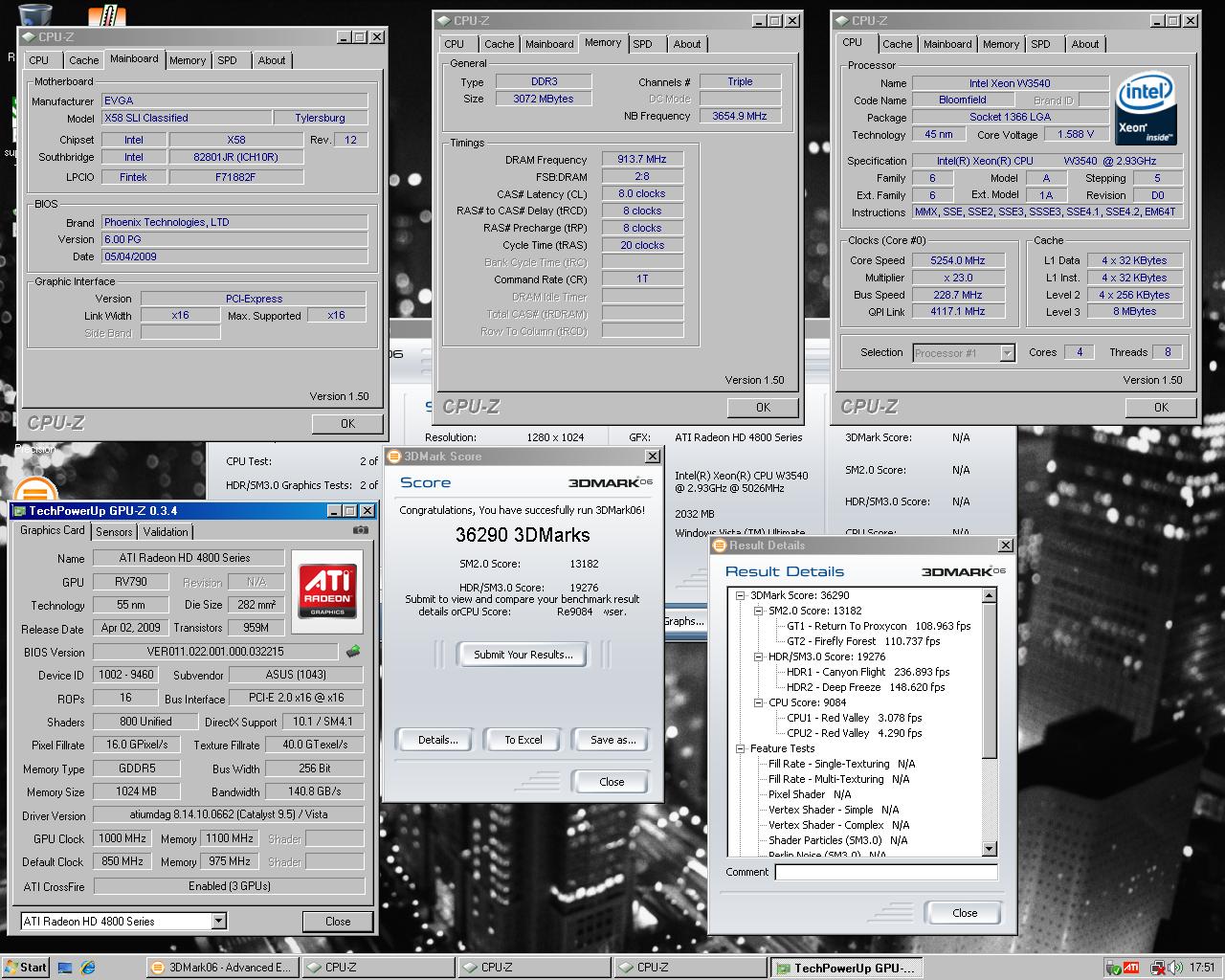The height and width of the screenshot is (980, 1225).
Task: Open the About tab in the CPU CPU-Z window
Action: tap(1085, 44)
